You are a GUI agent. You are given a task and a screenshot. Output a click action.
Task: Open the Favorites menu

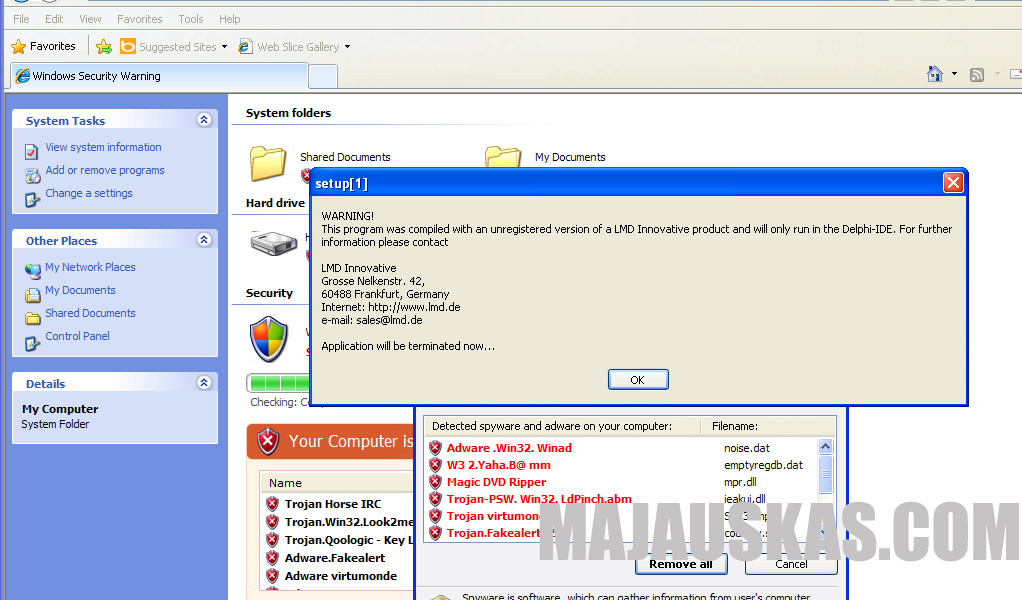point(139,19)
